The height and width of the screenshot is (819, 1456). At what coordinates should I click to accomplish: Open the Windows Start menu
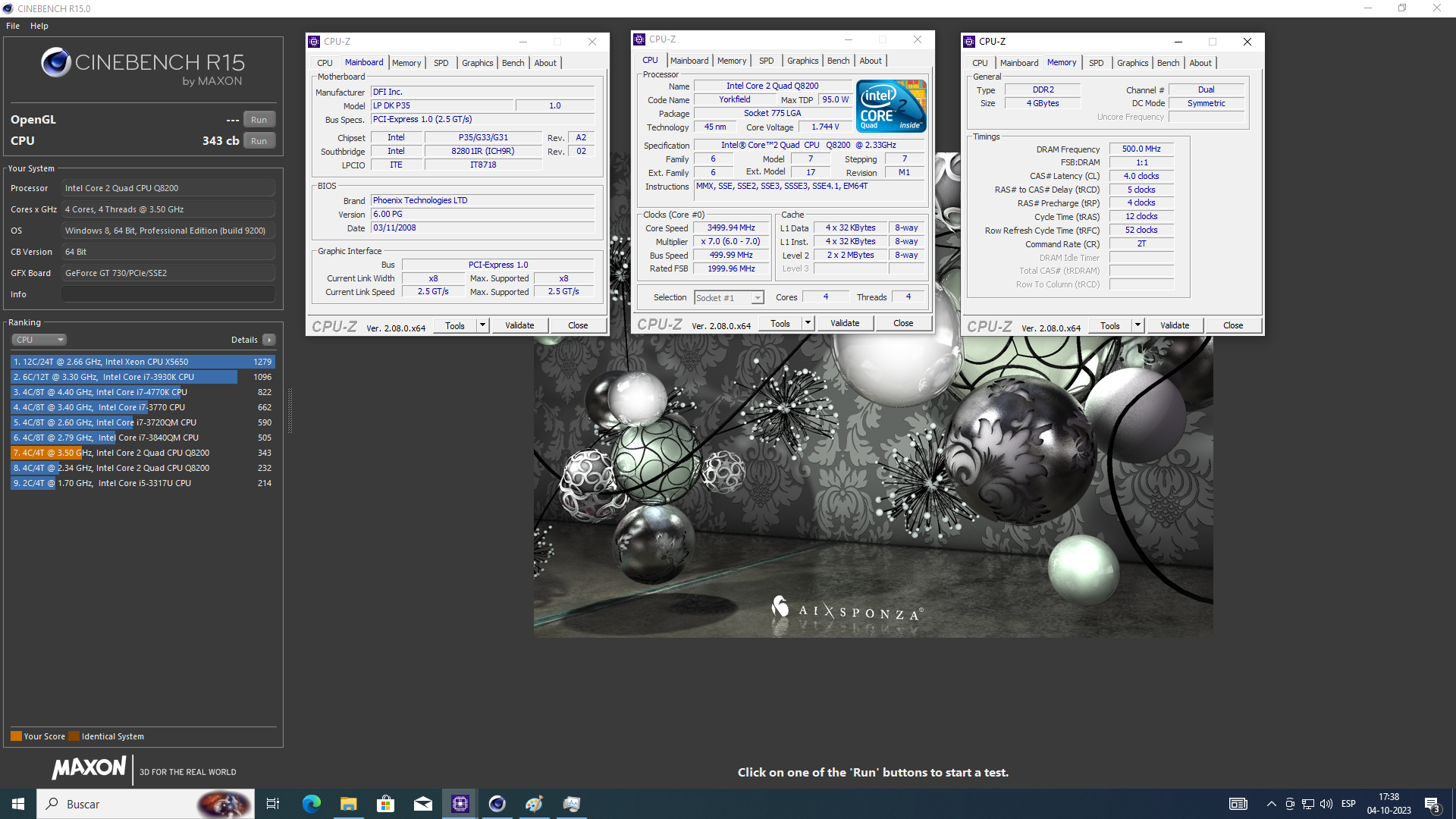click(x=18, y=804)
